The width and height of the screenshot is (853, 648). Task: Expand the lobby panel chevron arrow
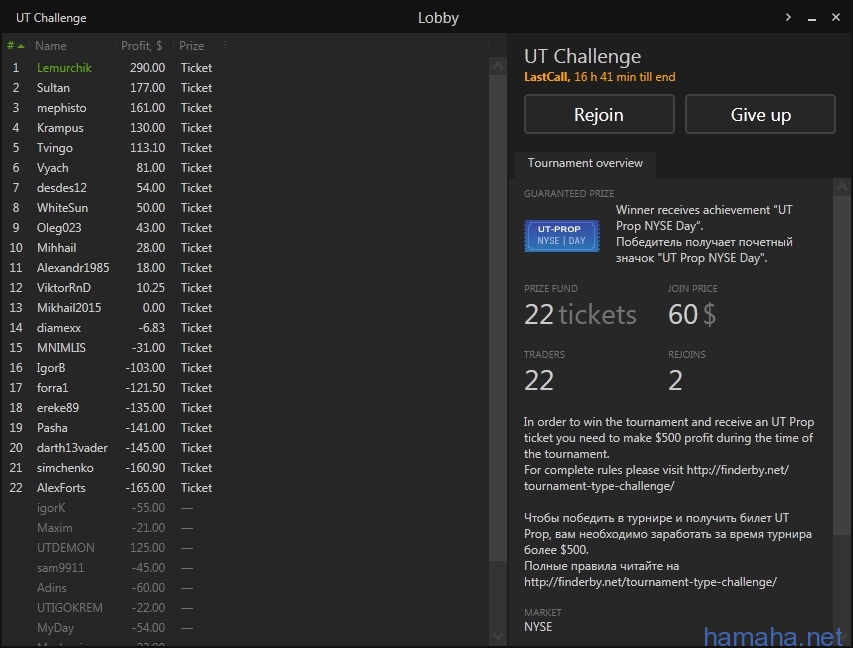click(x=788, y=17)
